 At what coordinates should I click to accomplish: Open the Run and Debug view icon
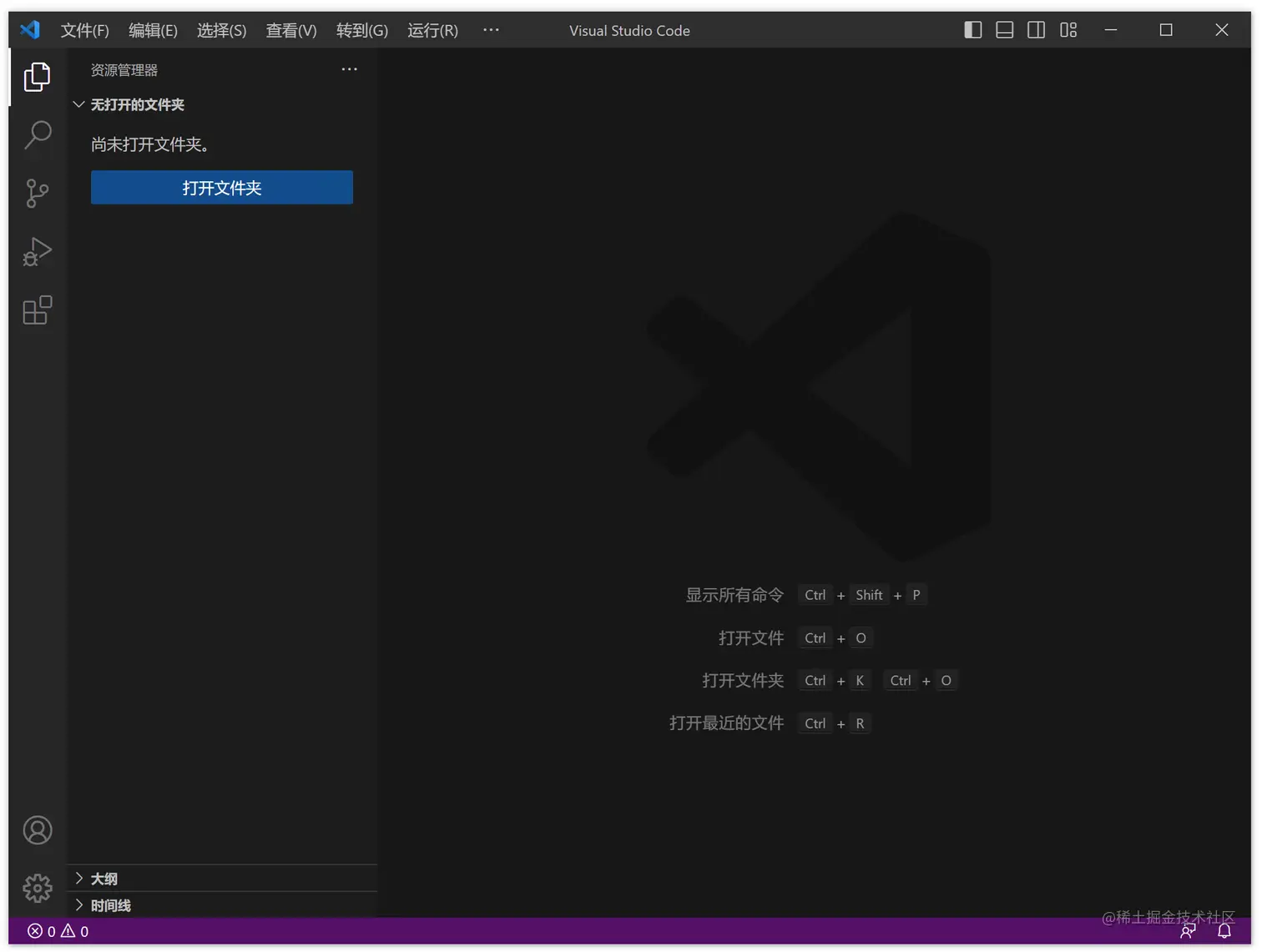(38, 252)
